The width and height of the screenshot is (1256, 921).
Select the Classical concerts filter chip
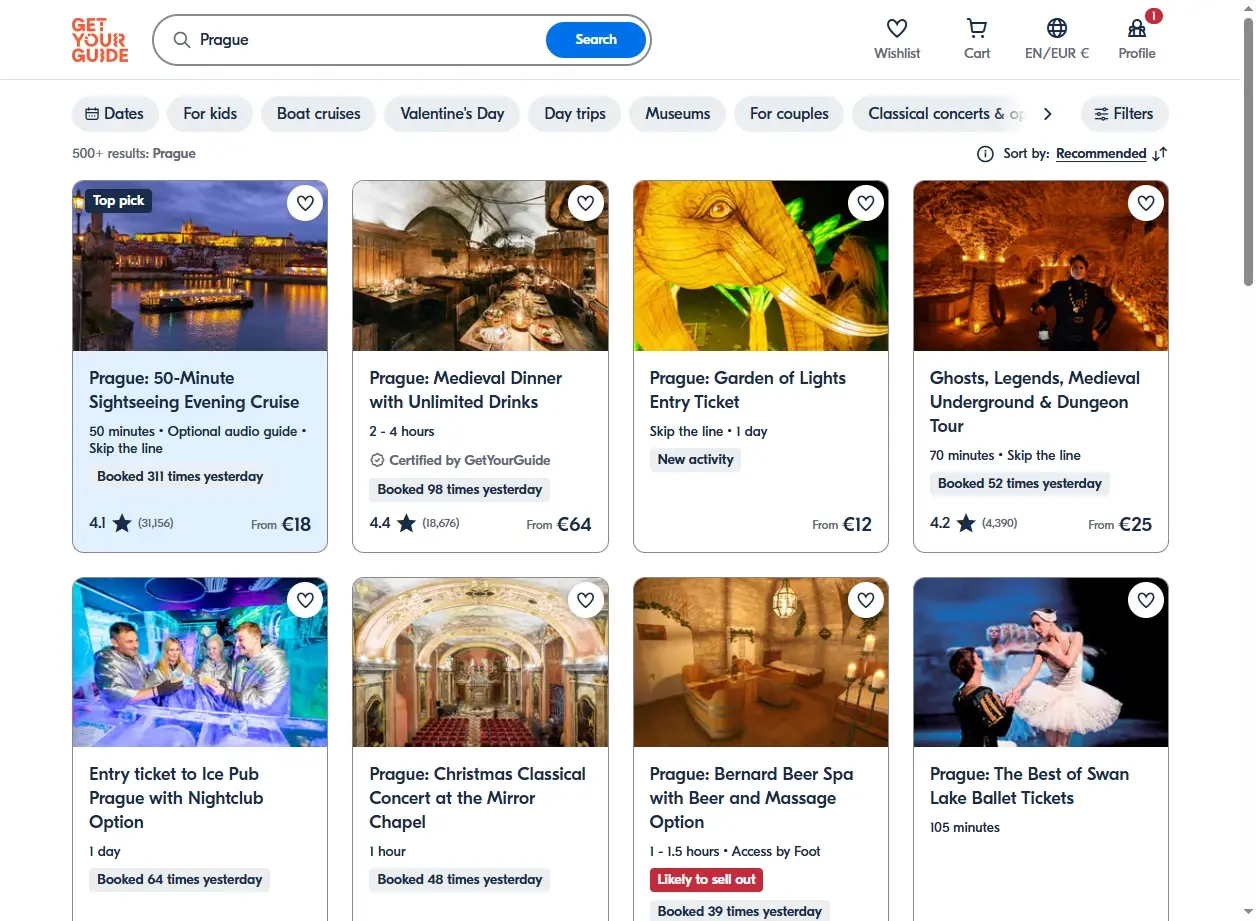coord(940,114)
